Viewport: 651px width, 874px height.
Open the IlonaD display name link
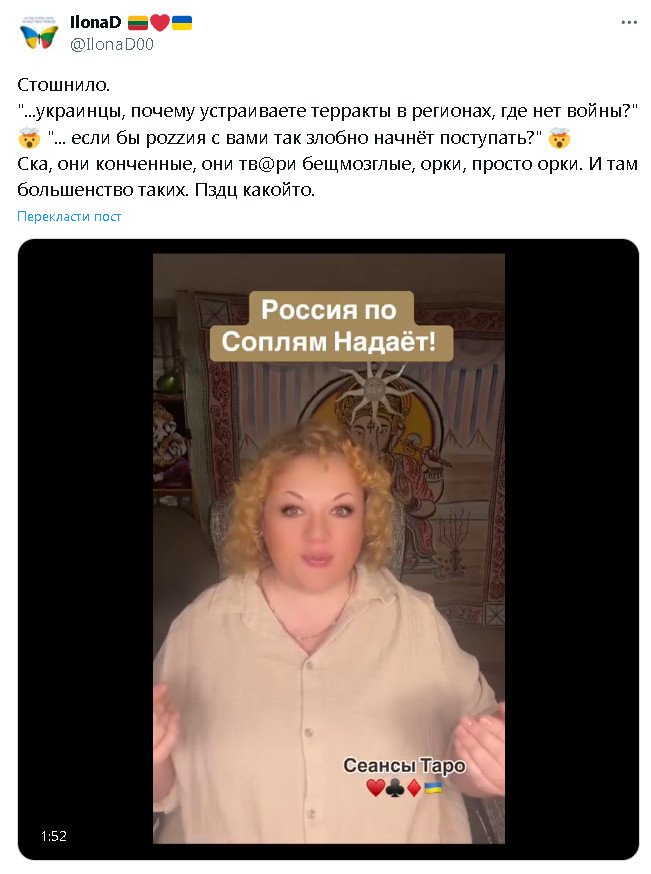[x=95, y=22]
